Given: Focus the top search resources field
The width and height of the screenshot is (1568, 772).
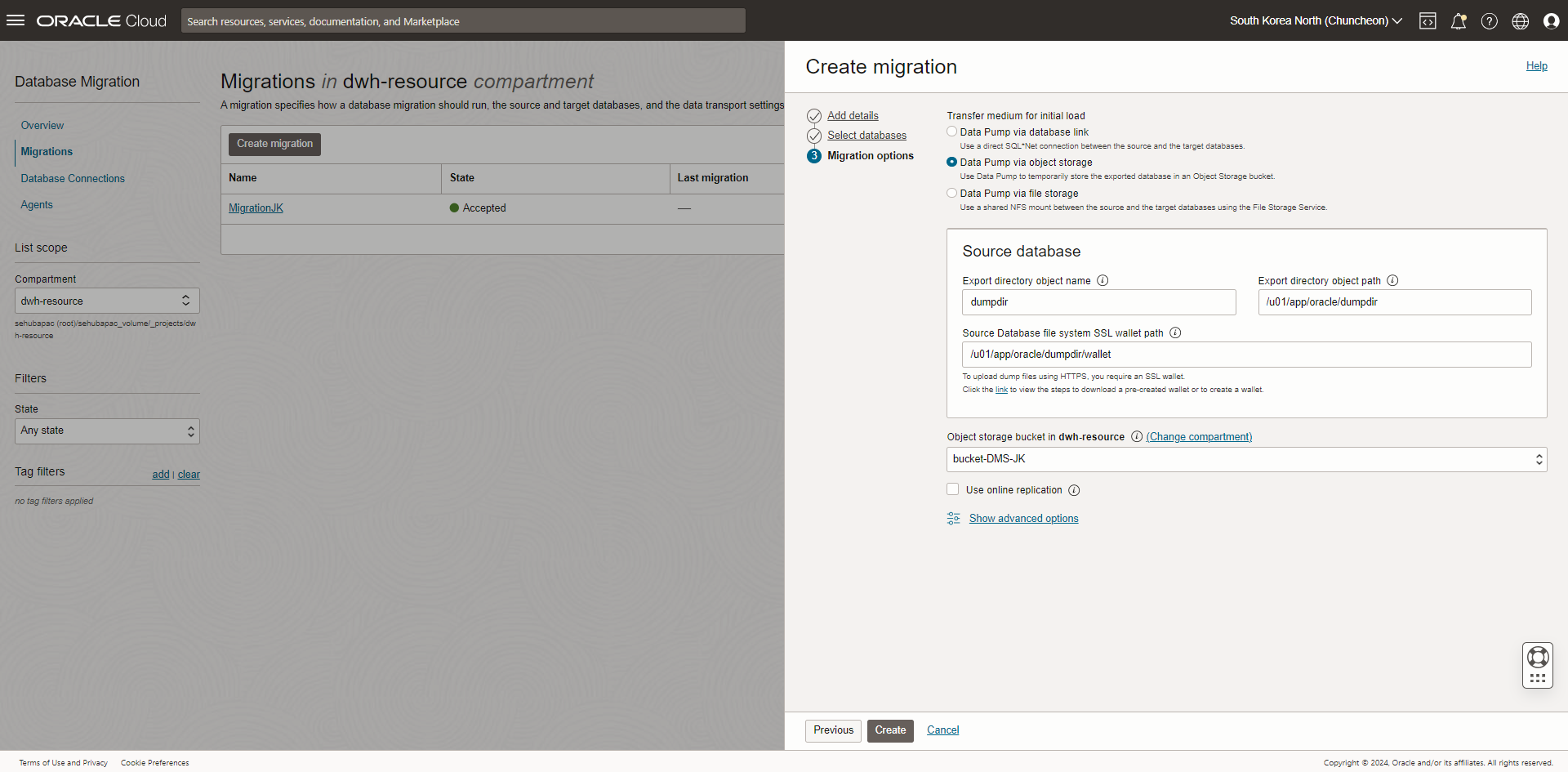Looking at the screenshot, I should coord(463,21).
